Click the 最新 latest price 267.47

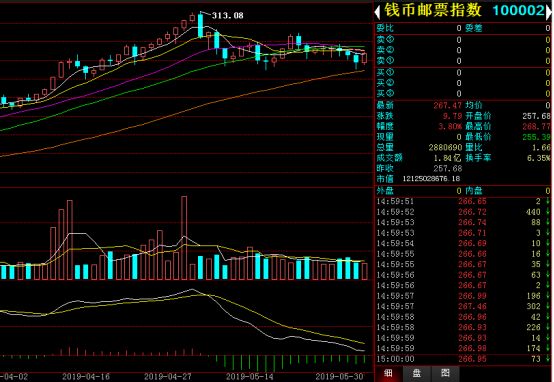[448, 105]
